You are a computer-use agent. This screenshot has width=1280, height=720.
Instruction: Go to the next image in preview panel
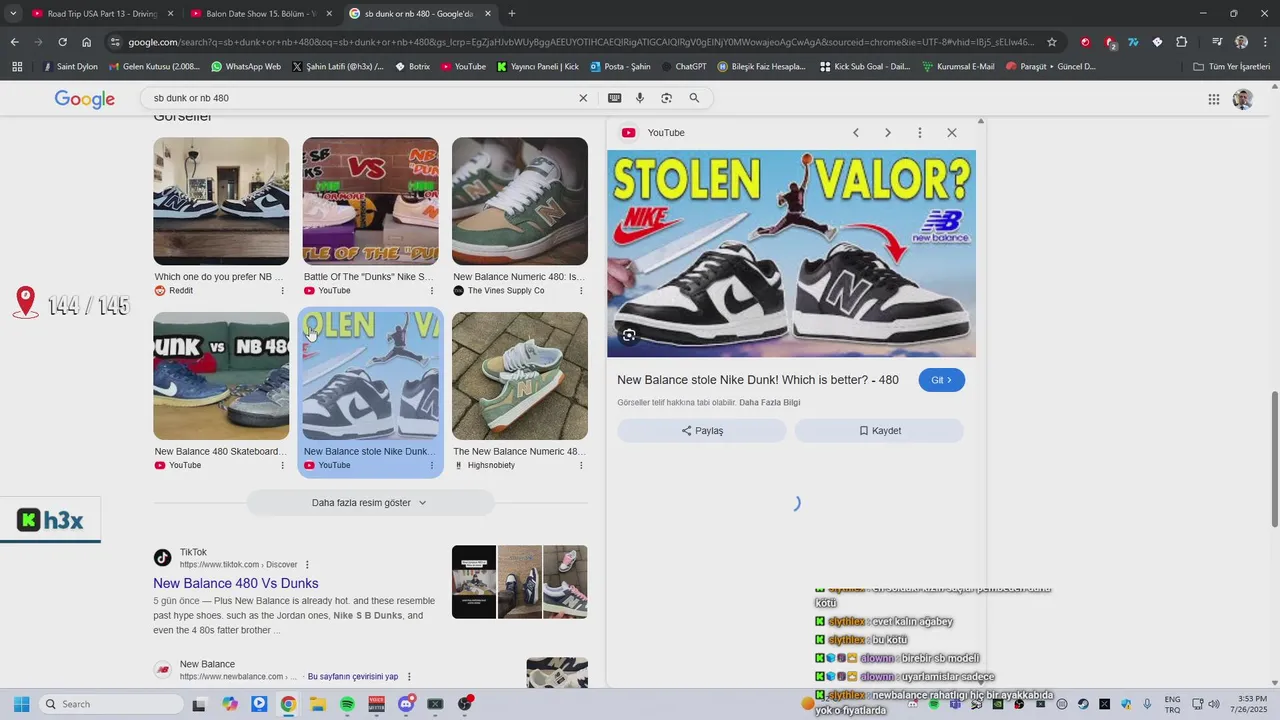888,133
